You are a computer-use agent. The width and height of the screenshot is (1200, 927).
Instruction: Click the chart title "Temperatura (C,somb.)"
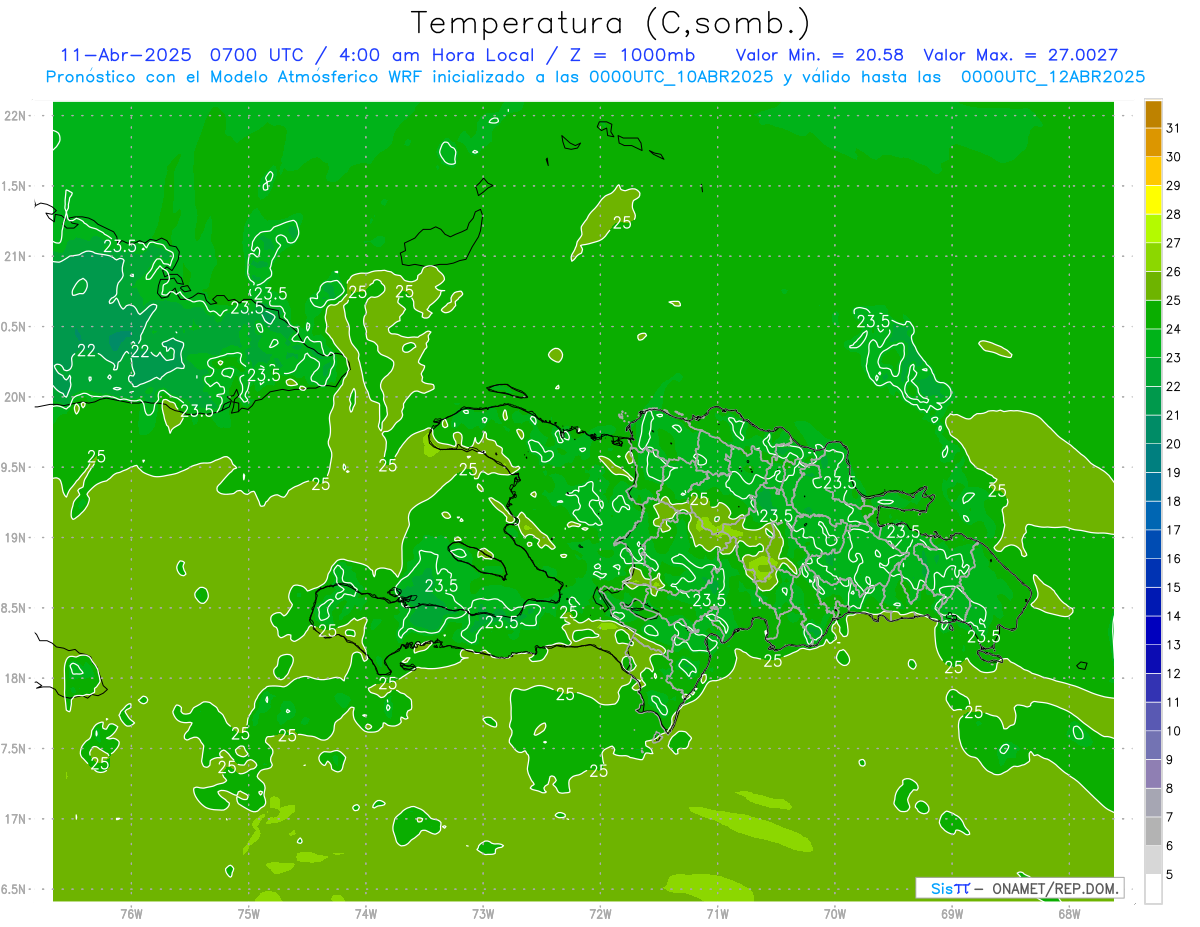point(611,23)
